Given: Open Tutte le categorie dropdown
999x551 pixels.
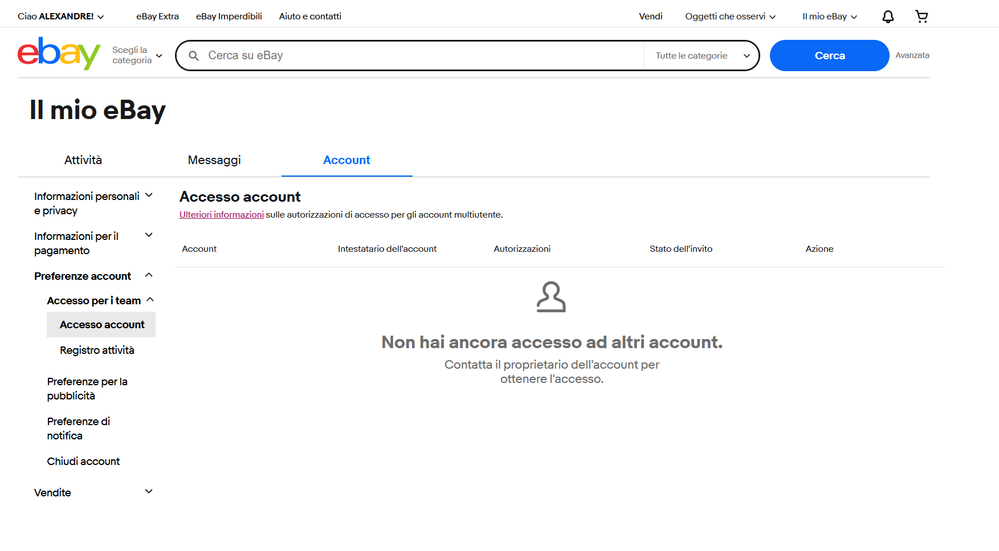Looking at the screenshot, I should click(701, 56).
